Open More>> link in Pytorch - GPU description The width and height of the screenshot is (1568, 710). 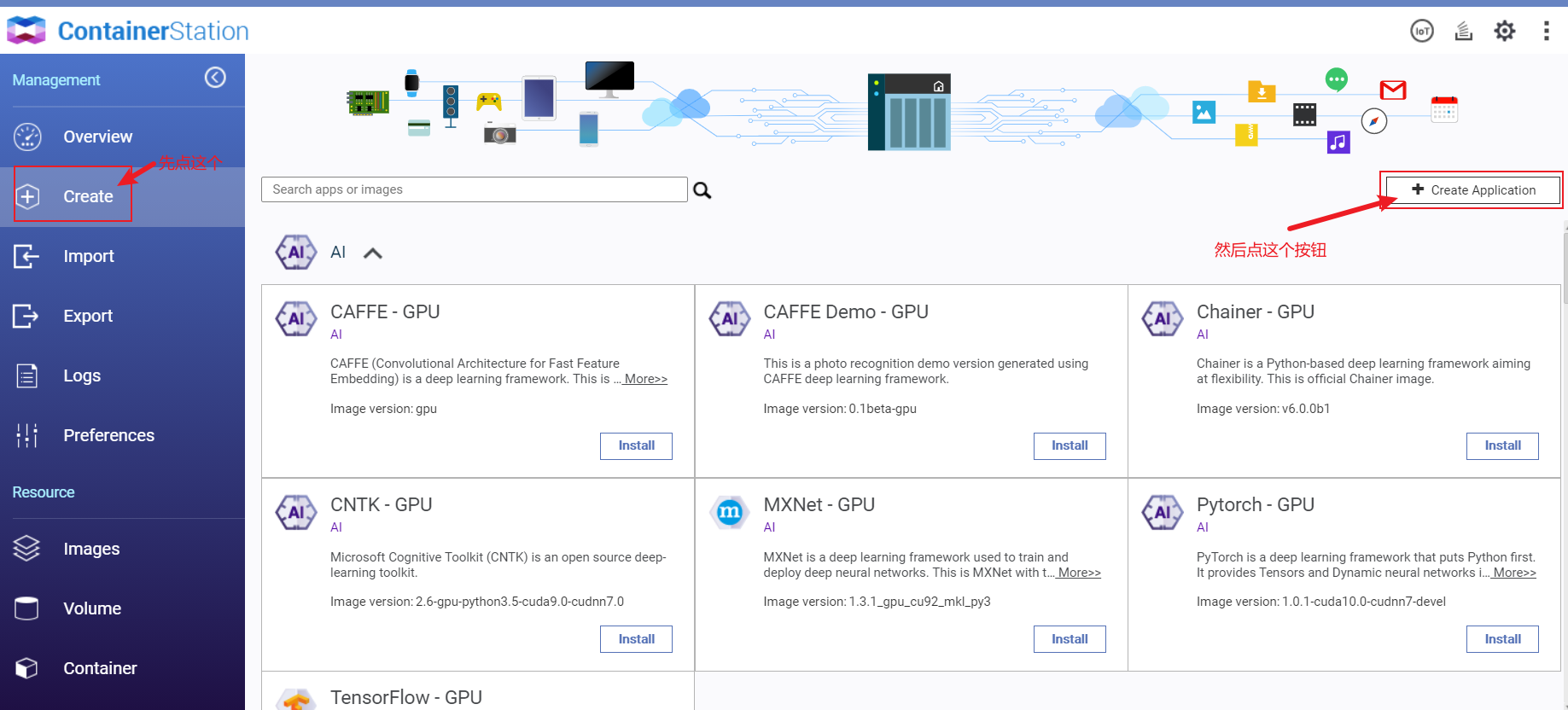(1514, 573)
